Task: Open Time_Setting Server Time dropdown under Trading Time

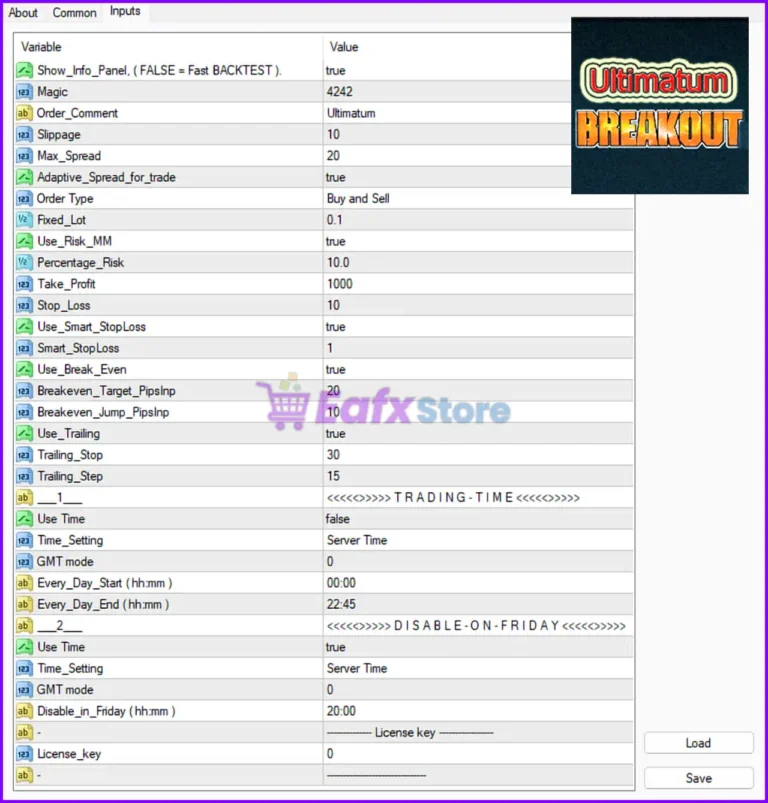Action: 357,540
